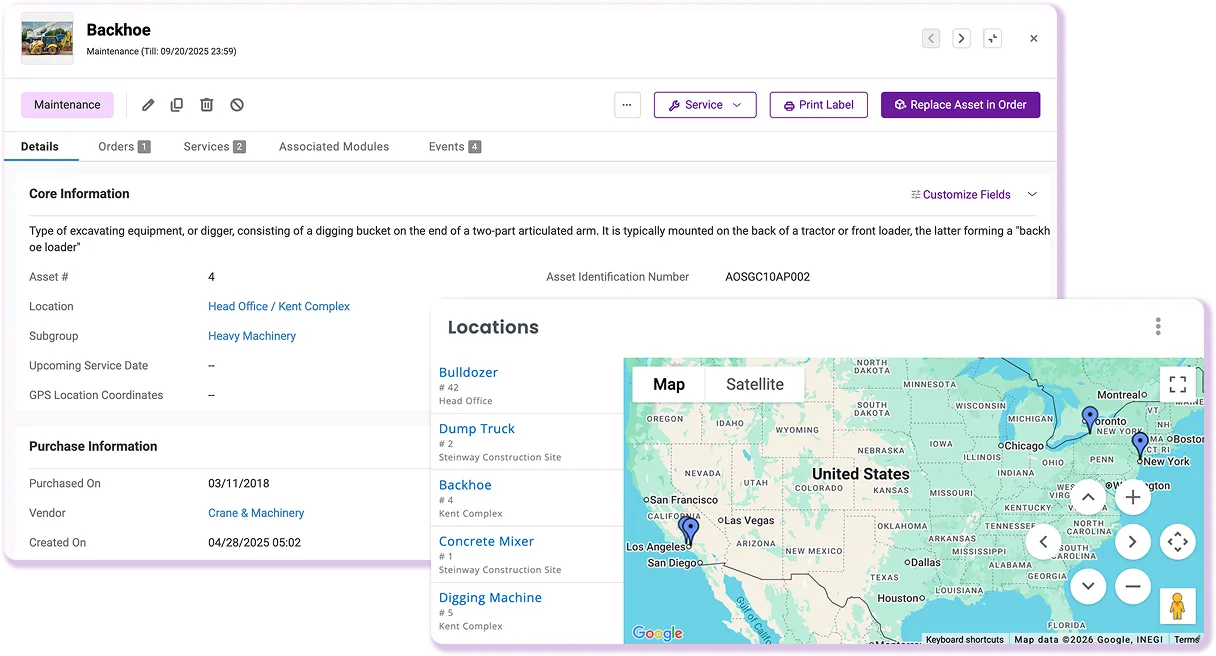Open the Service dropdown menu
This screenshot has height=656, width=1216.
(x=705, y=104)
